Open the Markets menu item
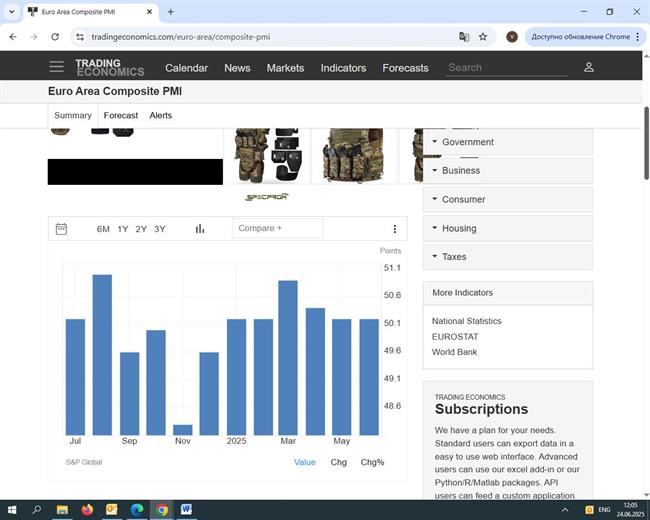 click(x=285, y=68)
